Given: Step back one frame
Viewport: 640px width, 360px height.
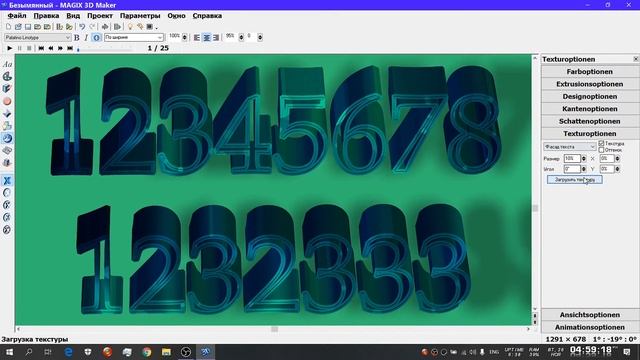Looking at the screenshot, I should point(51,48).
